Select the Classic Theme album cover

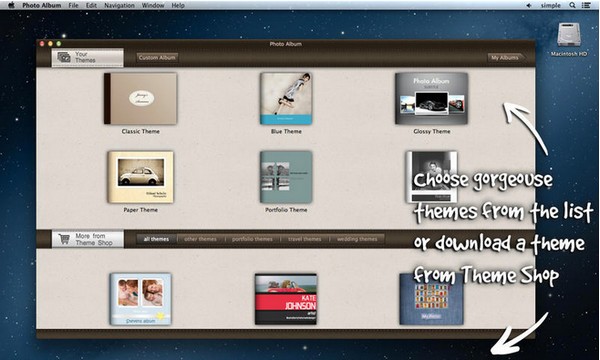[140, 99]
